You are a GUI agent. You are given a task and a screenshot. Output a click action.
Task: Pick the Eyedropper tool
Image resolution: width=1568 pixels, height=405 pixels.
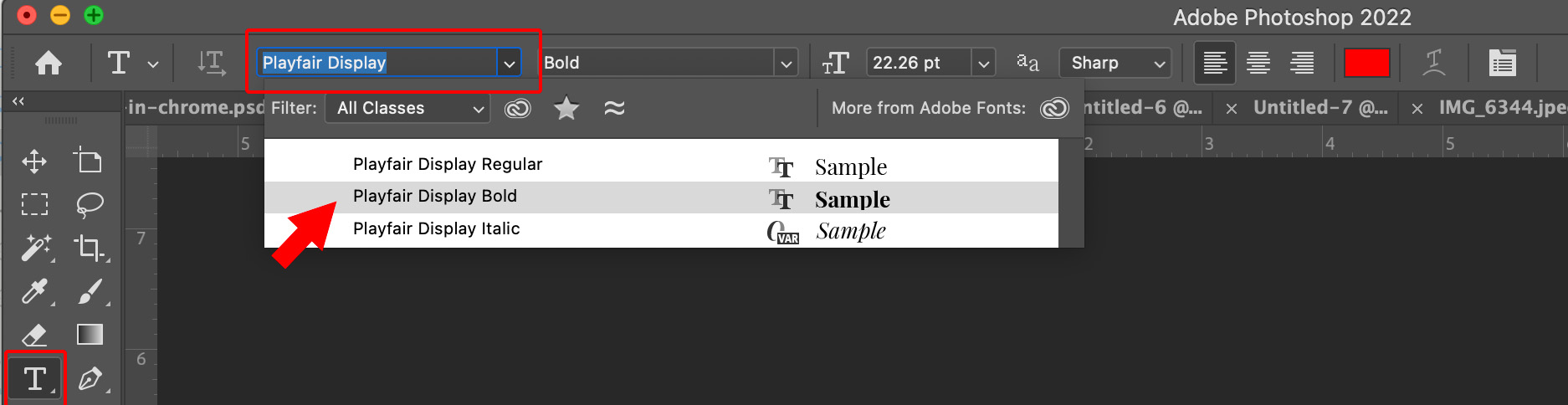pos(35,291)
